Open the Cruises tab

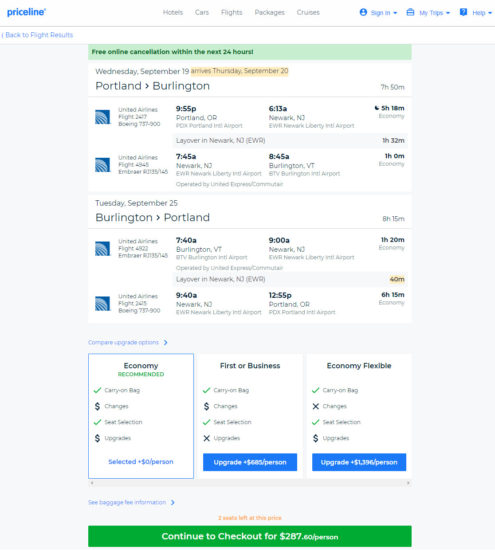click(x=308, y=12)
